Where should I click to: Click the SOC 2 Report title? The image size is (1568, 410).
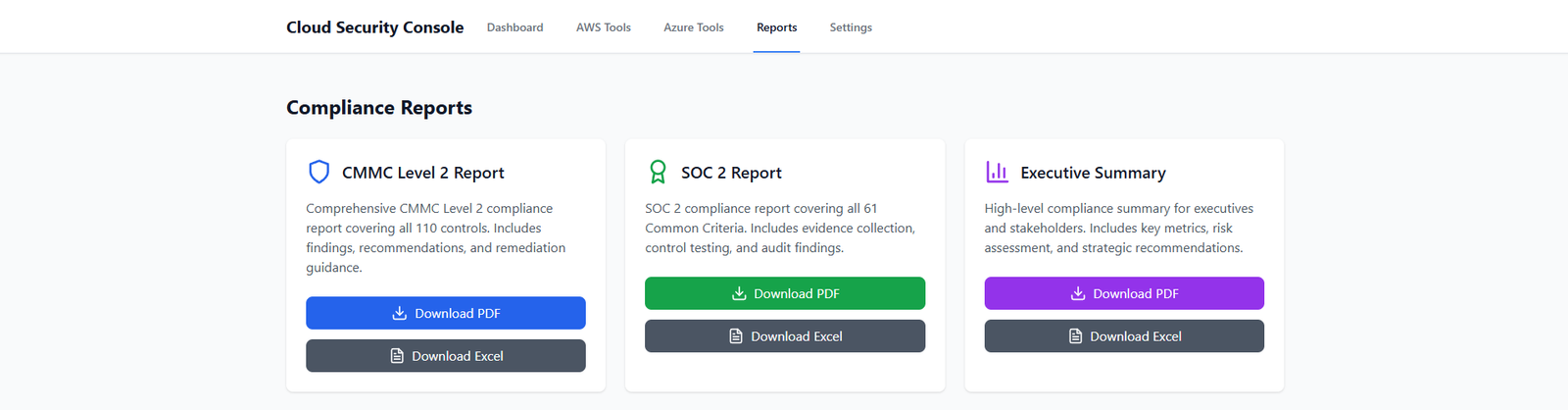731,173
